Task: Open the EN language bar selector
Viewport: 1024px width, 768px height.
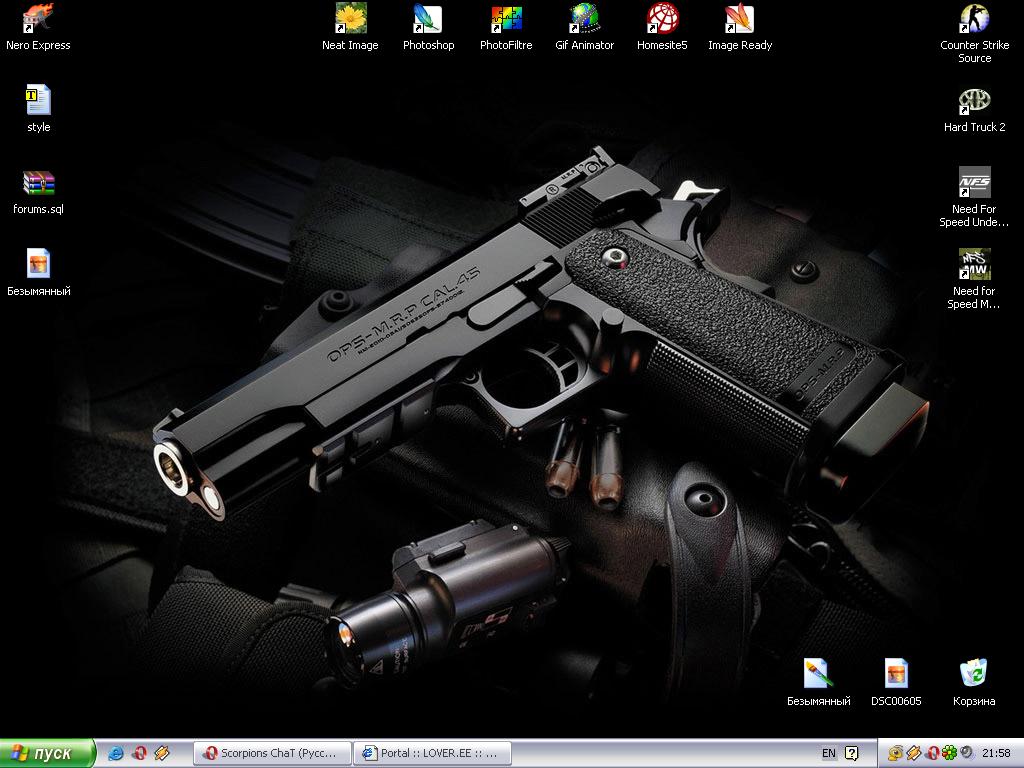Action: 829,753
